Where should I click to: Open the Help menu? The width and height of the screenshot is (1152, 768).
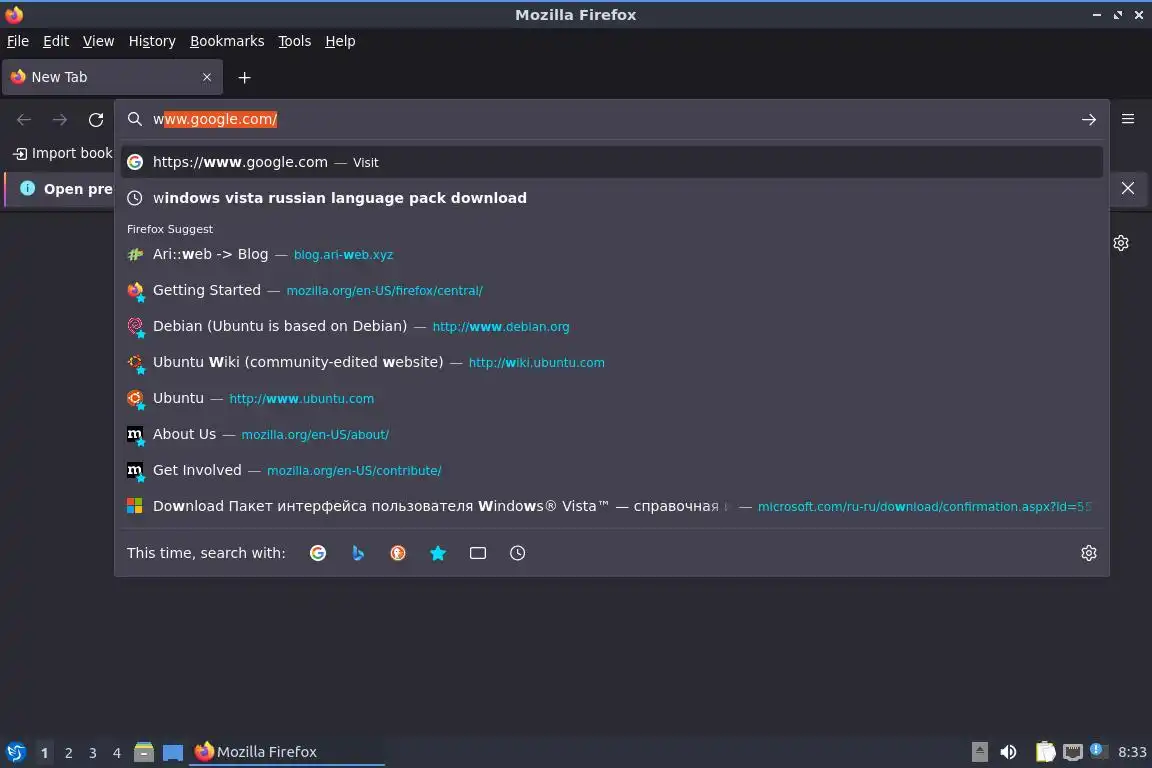340,41
